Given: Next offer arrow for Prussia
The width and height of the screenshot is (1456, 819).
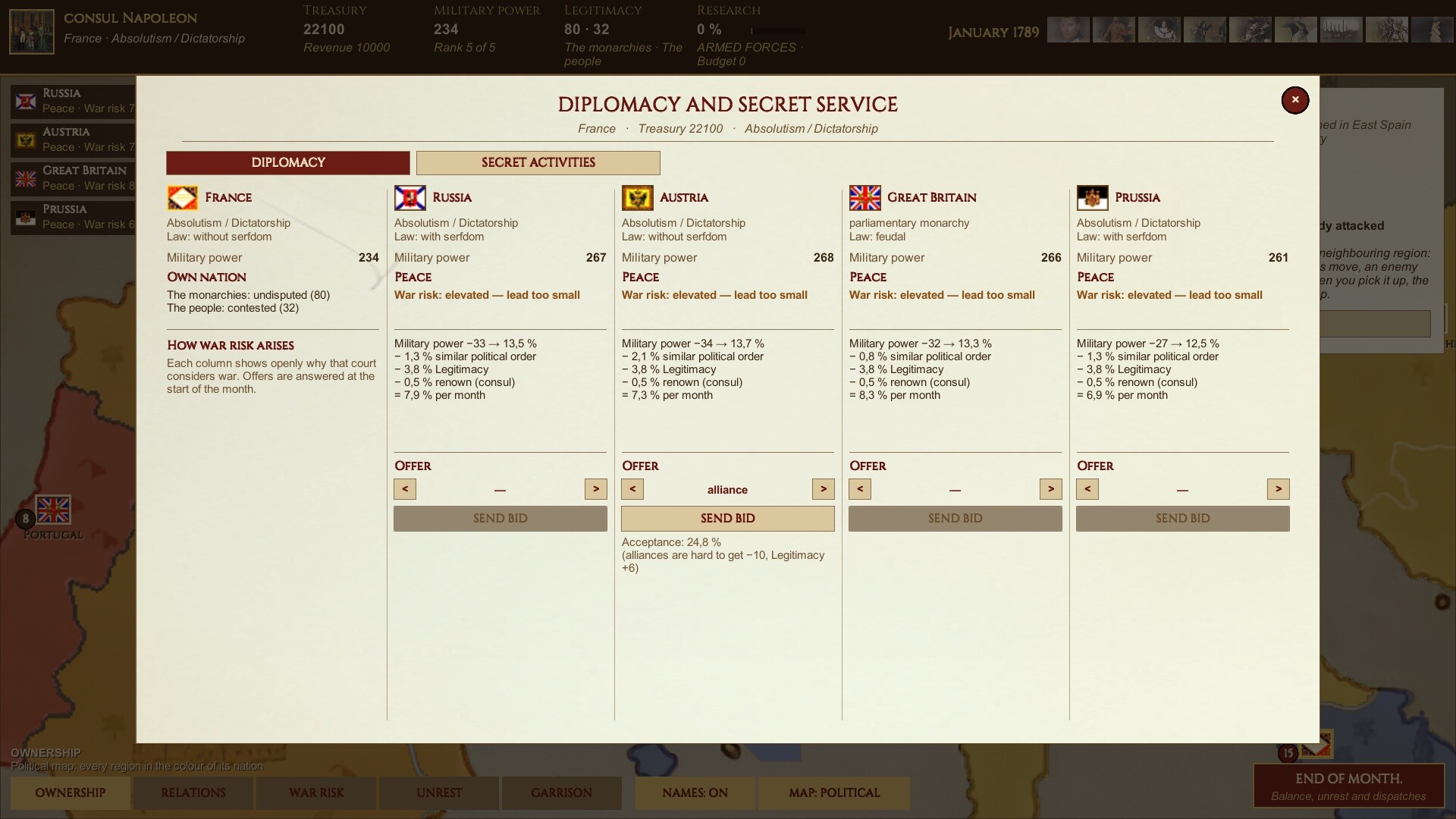Looking at the screenshot, I should click(1279, 489).
